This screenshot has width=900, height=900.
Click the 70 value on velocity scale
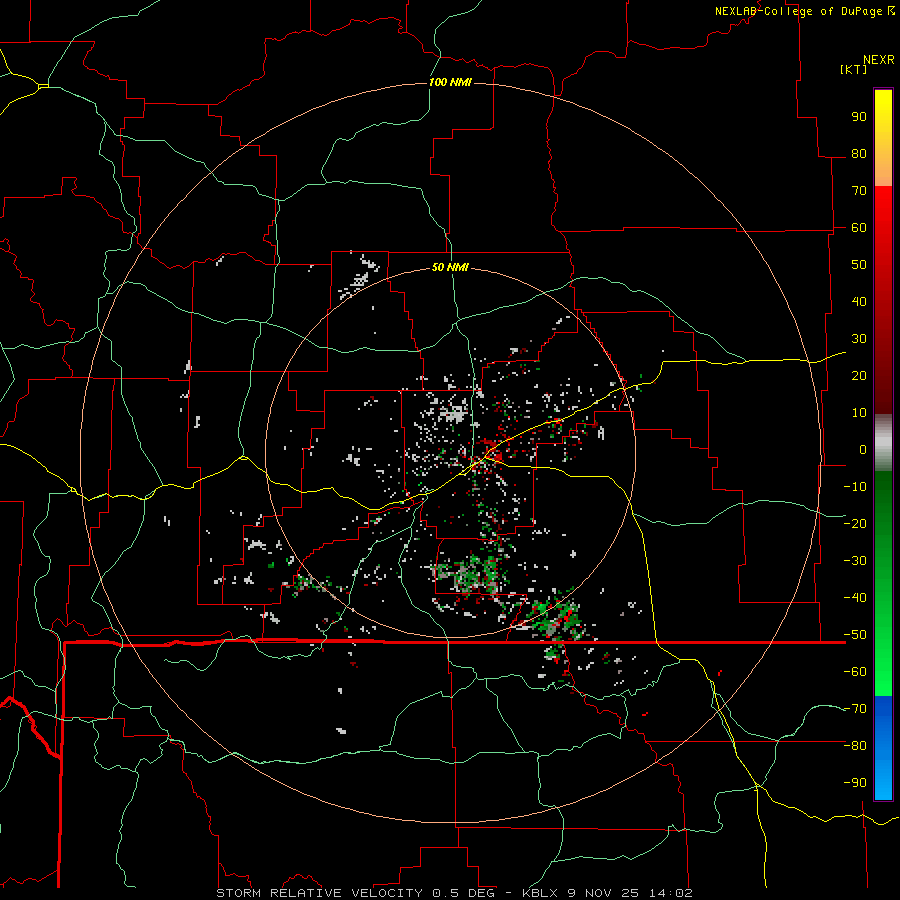tap(859, 191)
